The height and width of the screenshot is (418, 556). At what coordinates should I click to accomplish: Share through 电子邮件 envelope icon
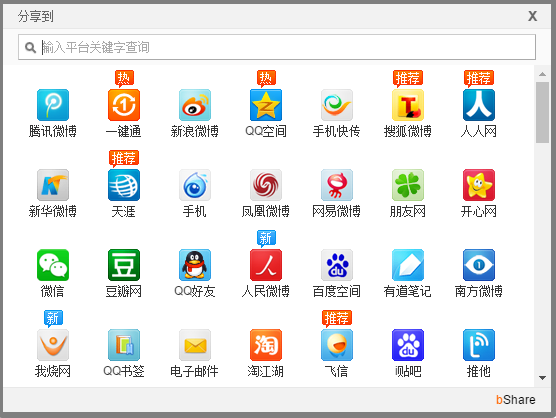tap(195, 345)
